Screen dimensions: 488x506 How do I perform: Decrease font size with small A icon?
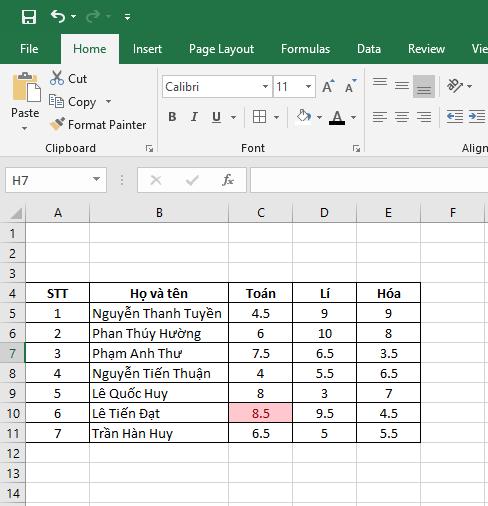pyautogui.click(x=350, y=87)
